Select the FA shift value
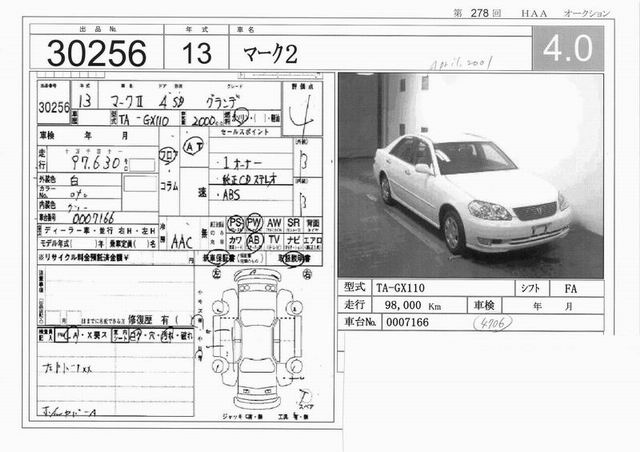 [x=571, y=289]
